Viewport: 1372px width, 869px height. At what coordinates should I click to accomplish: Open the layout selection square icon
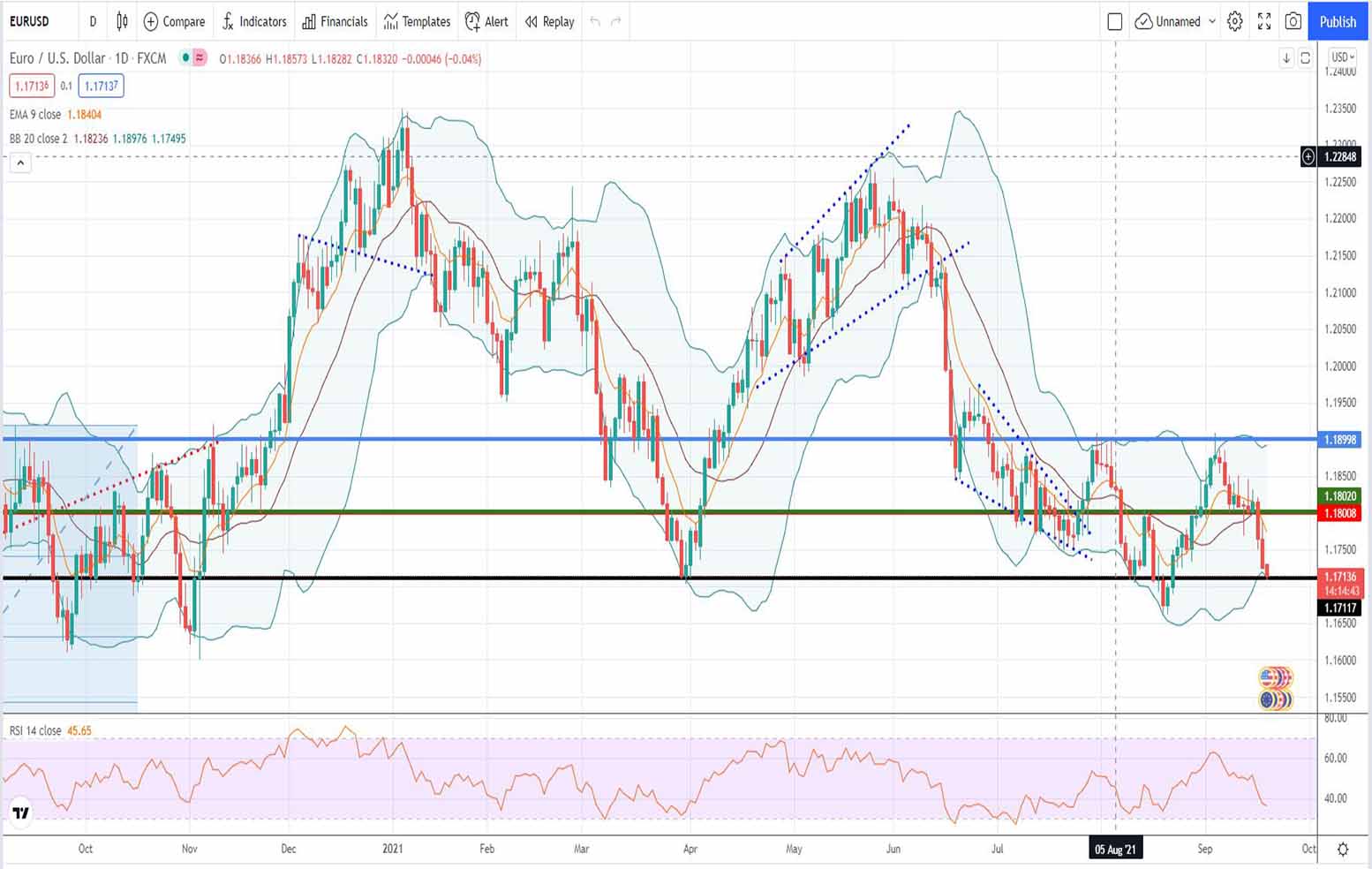(x=1114, y=21)
